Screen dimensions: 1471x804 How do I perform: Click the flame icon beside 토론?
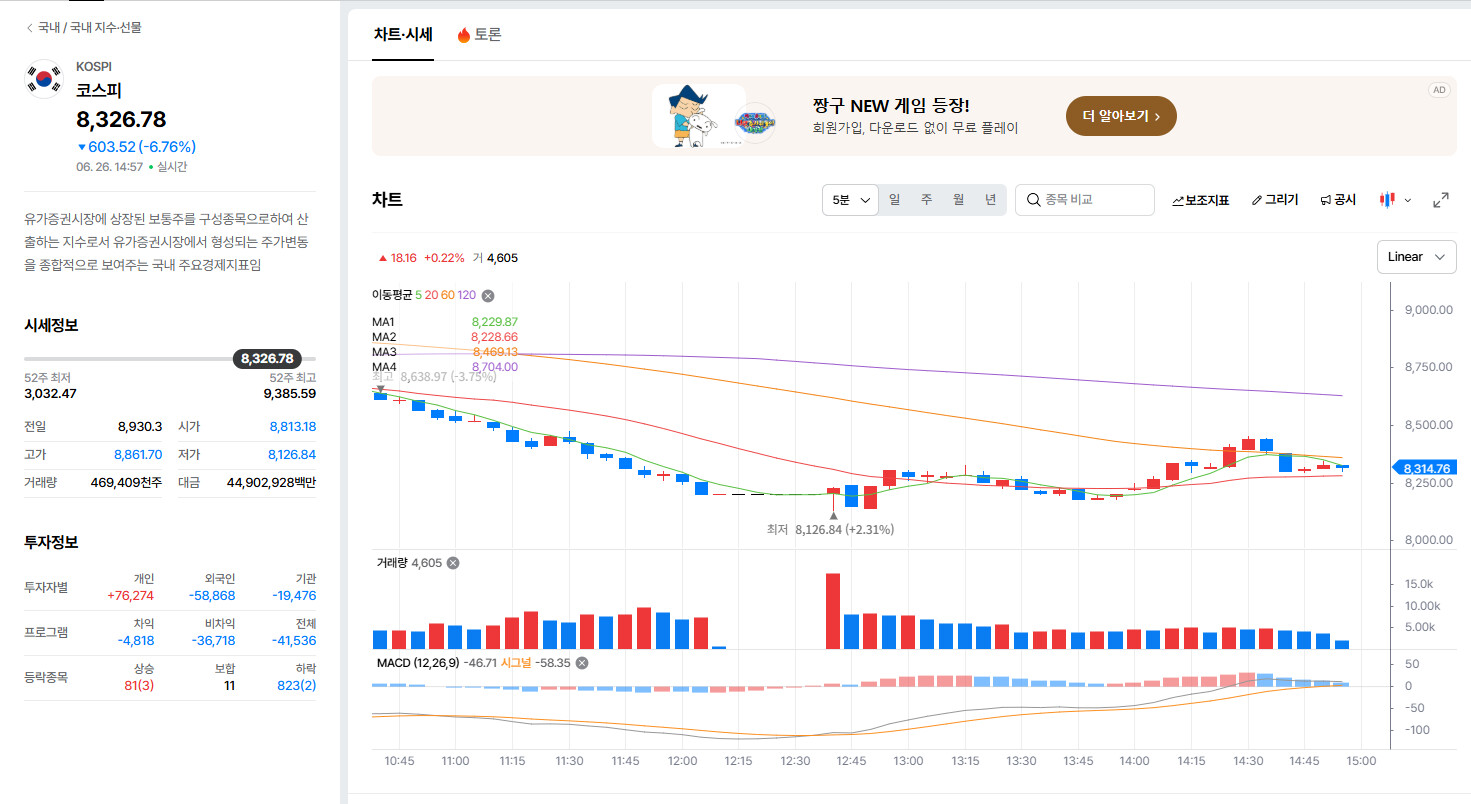(x=464, y=35)
